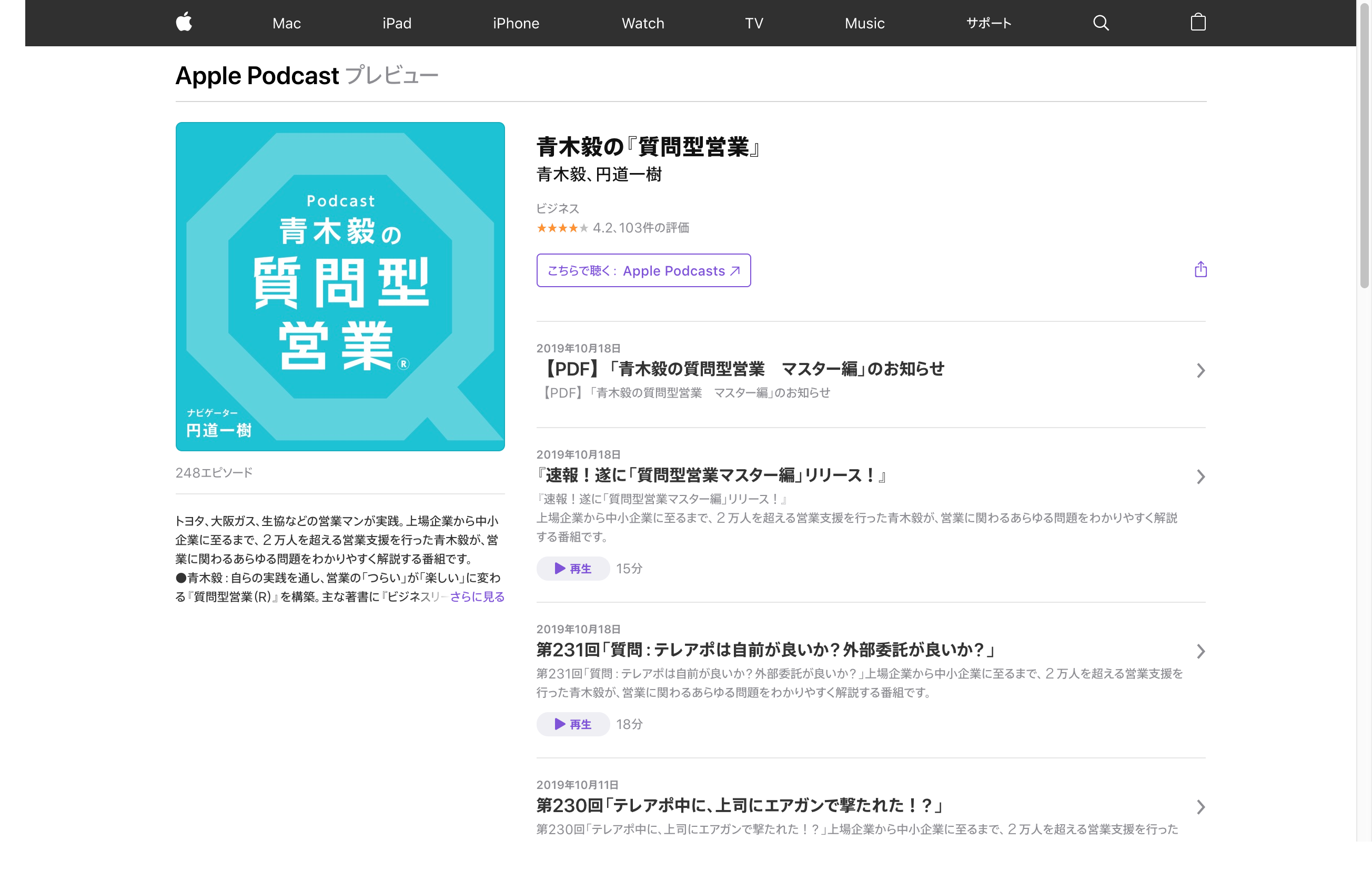Click the Apple Podcast プレビュー heading
Viewport: 1372px width, 871px height.
pyautogui.click(x=307, y=76)
